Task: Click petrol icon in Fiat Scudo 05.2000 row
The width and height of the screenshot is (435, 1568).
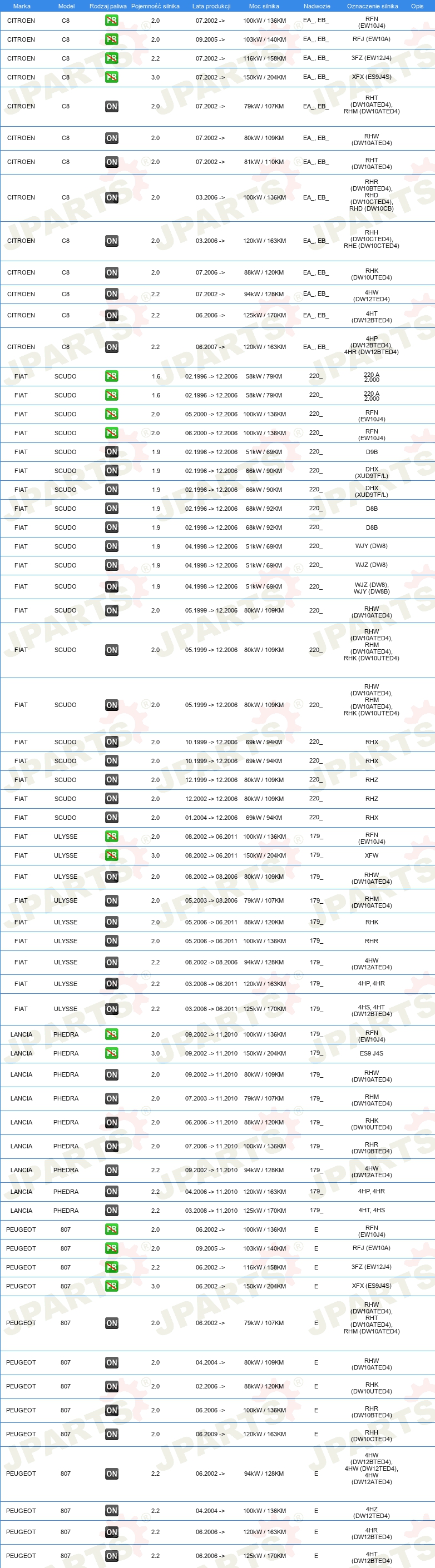Action: coord(111,414)
